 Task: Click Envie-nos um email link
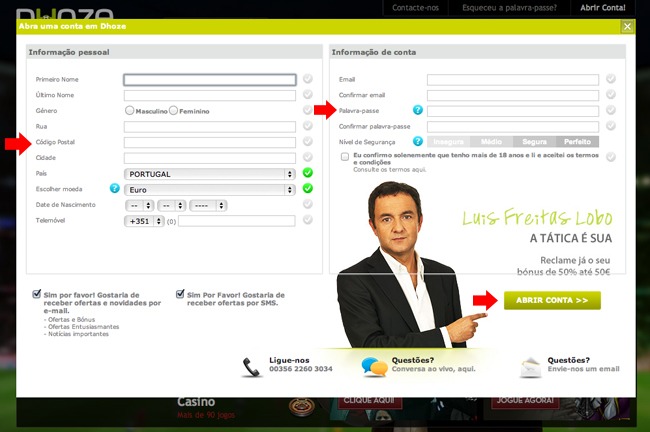[583, 369]
